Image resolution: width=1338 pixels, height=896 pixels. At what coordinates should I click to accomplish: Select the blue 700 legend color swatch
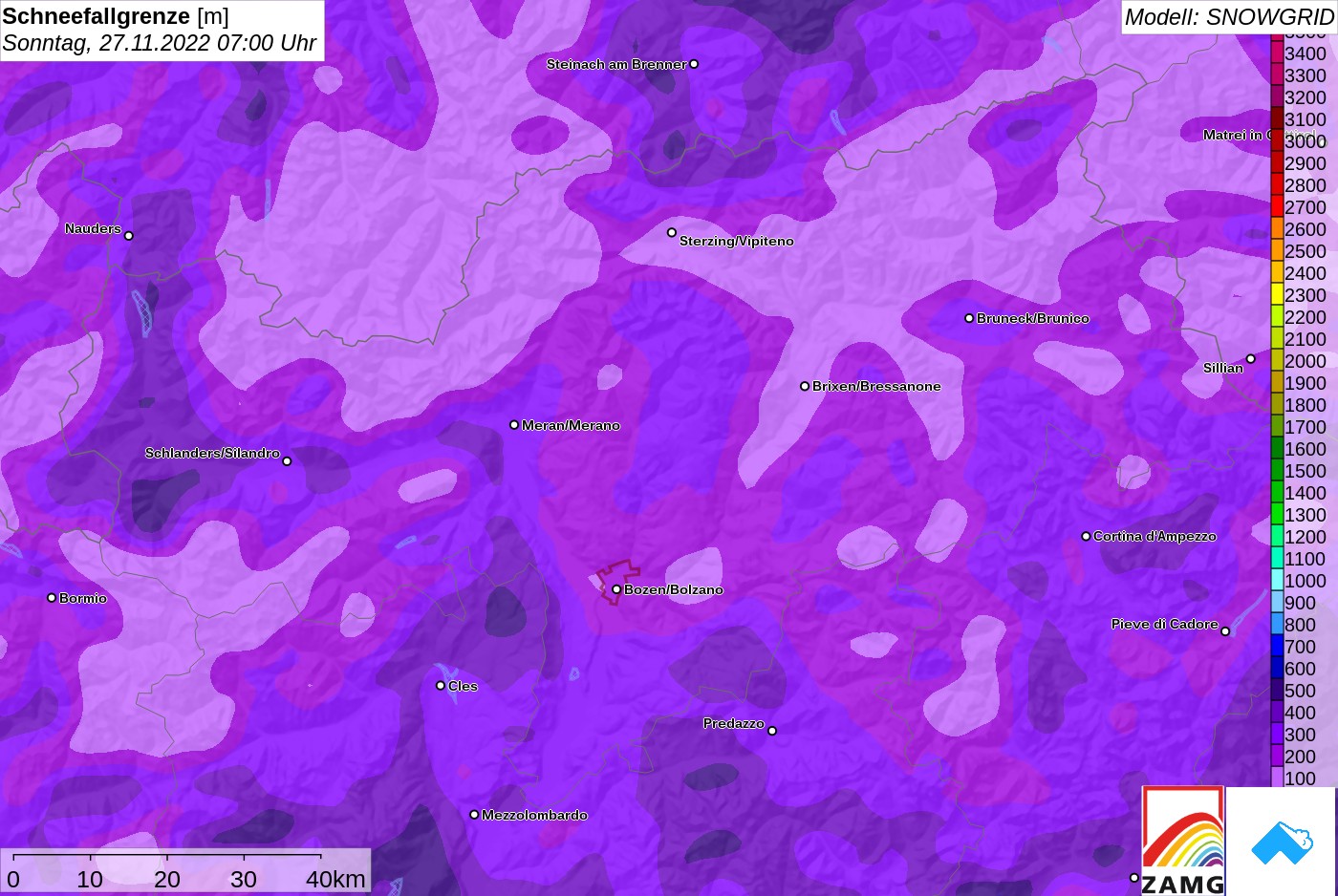(x=1277, y=646)
